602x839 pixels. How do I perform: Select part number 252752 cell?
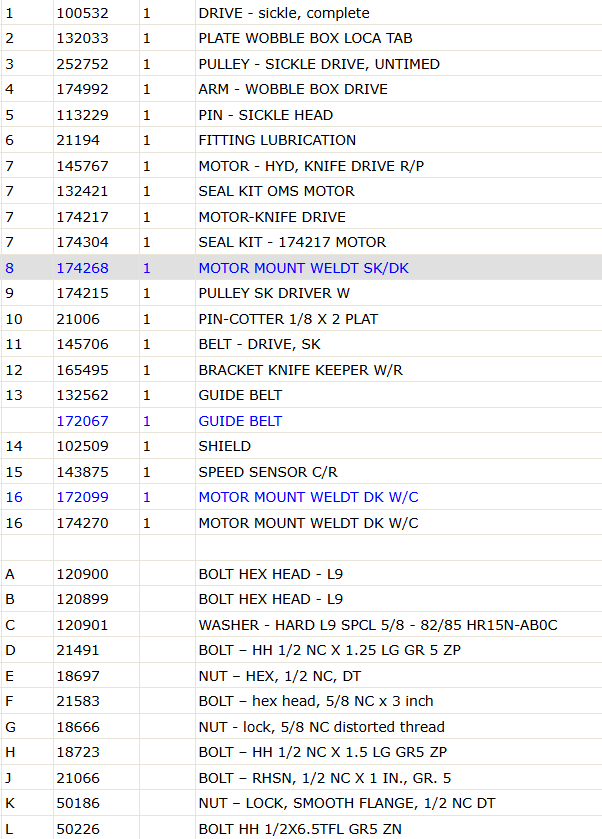coord(96,64)
